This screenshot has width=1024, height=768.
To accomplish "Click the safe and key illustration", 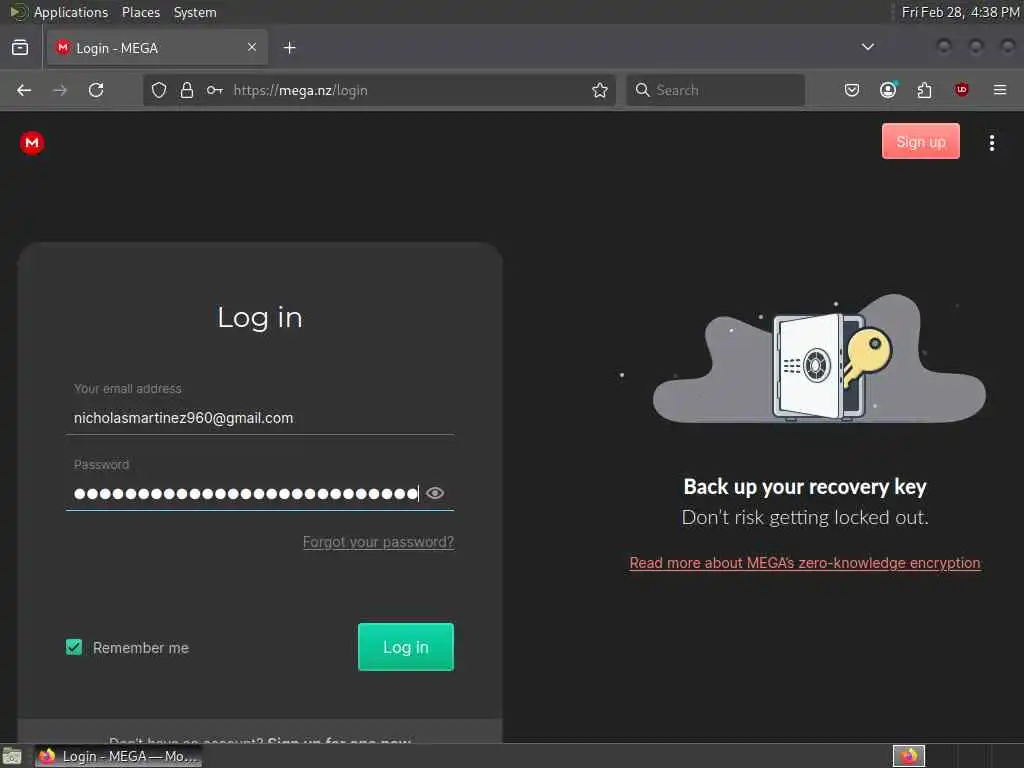I will pos(820,358).
